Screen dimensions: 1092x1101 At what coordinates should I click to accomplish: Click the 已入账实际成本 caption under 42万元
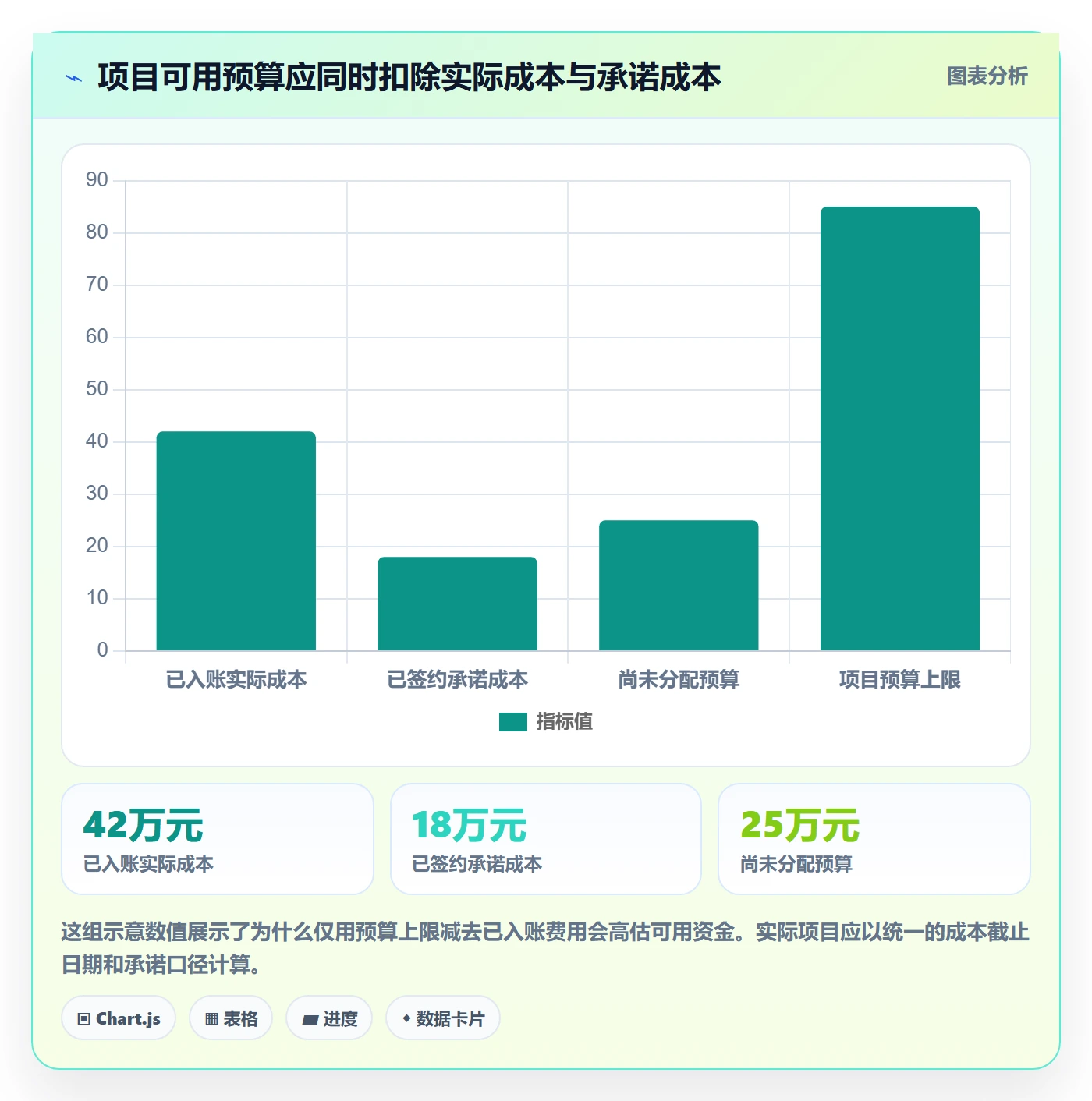click(x=148, y=864)
